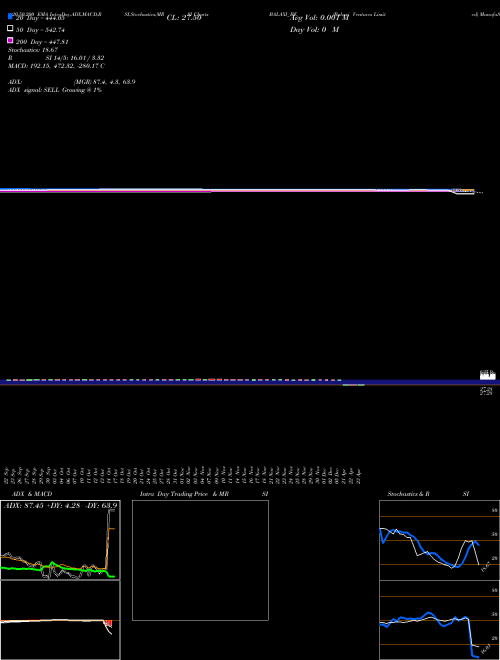Click the 'Stochastics: 18.67' reading
The height and width of the screenshot is (660, 500).
point(33,50)
